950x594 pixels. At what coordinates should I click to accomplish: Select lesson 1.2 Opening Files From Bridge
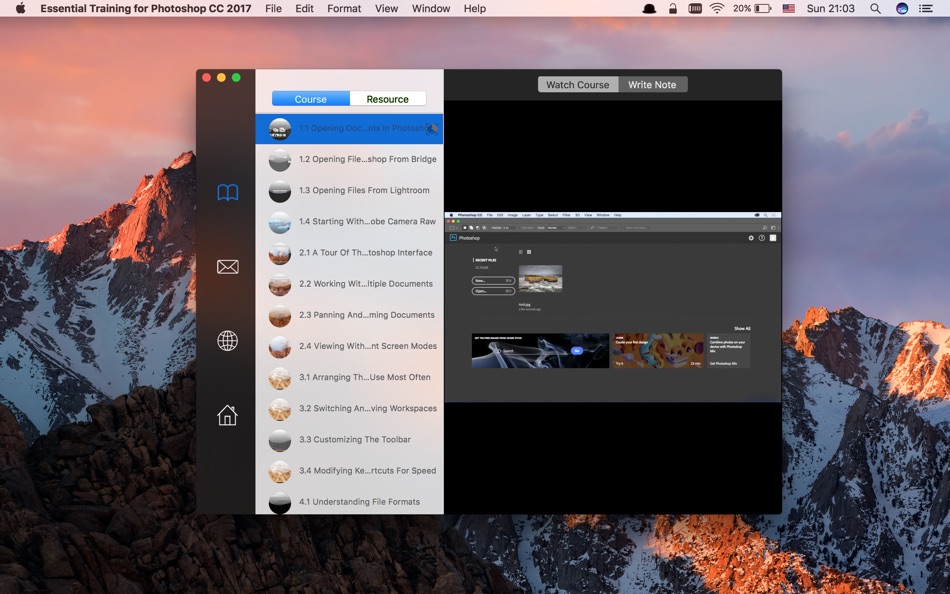[349, 159]
